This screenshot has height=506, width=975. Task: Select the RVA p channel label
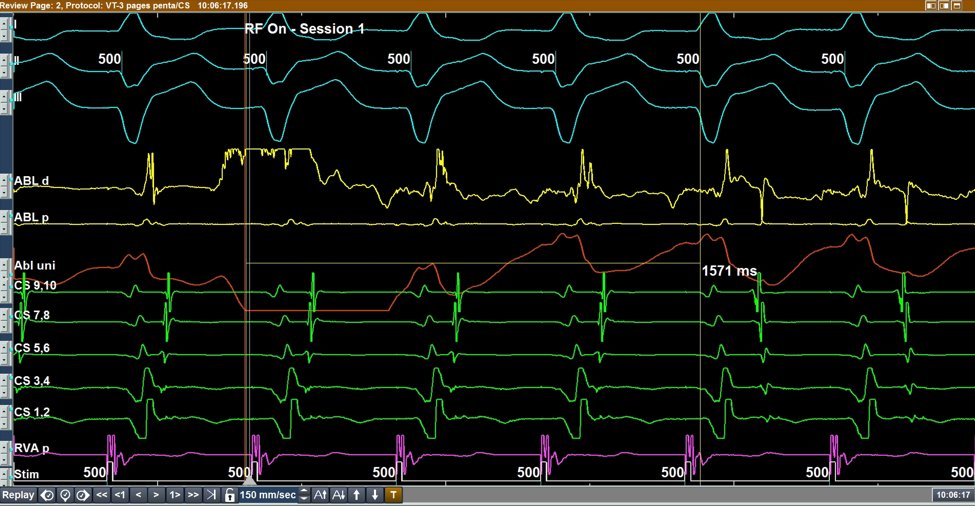(x=32, y=448)
